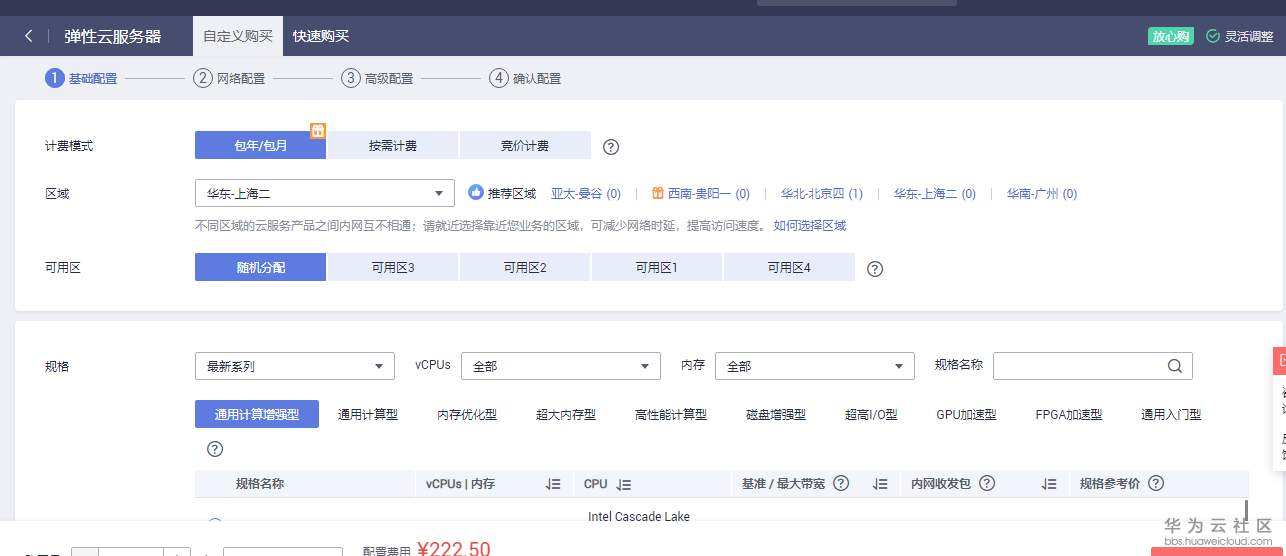This screenshot has height=556, width=1286.
Task: Sort by 基准 / 最大带宽 sort icon
Action: 880,484
